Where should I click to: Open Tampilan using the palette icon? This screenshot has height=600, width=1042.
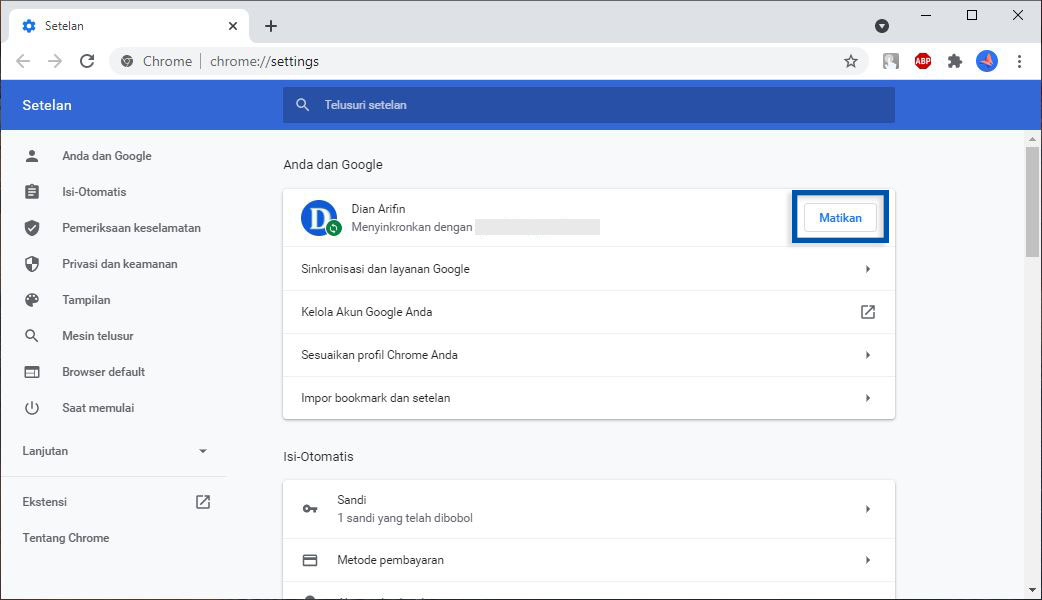point(30,299)
